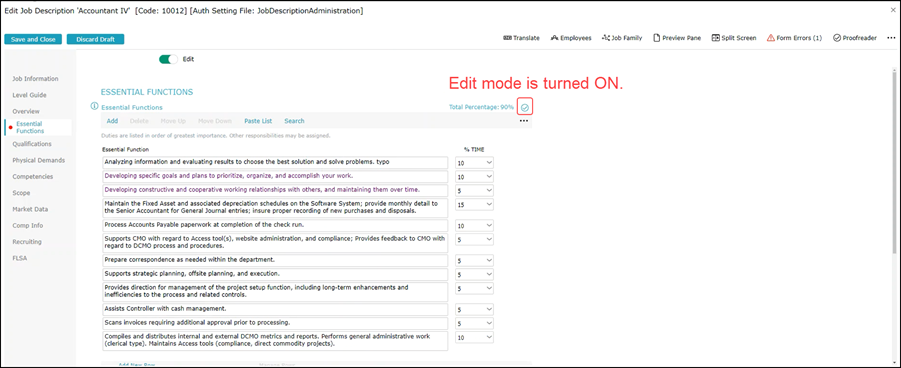The width and height of the screenshot is (901, 368).
Task: Open the top toolbar more-options ellipsis
Action: click(891, 38)
